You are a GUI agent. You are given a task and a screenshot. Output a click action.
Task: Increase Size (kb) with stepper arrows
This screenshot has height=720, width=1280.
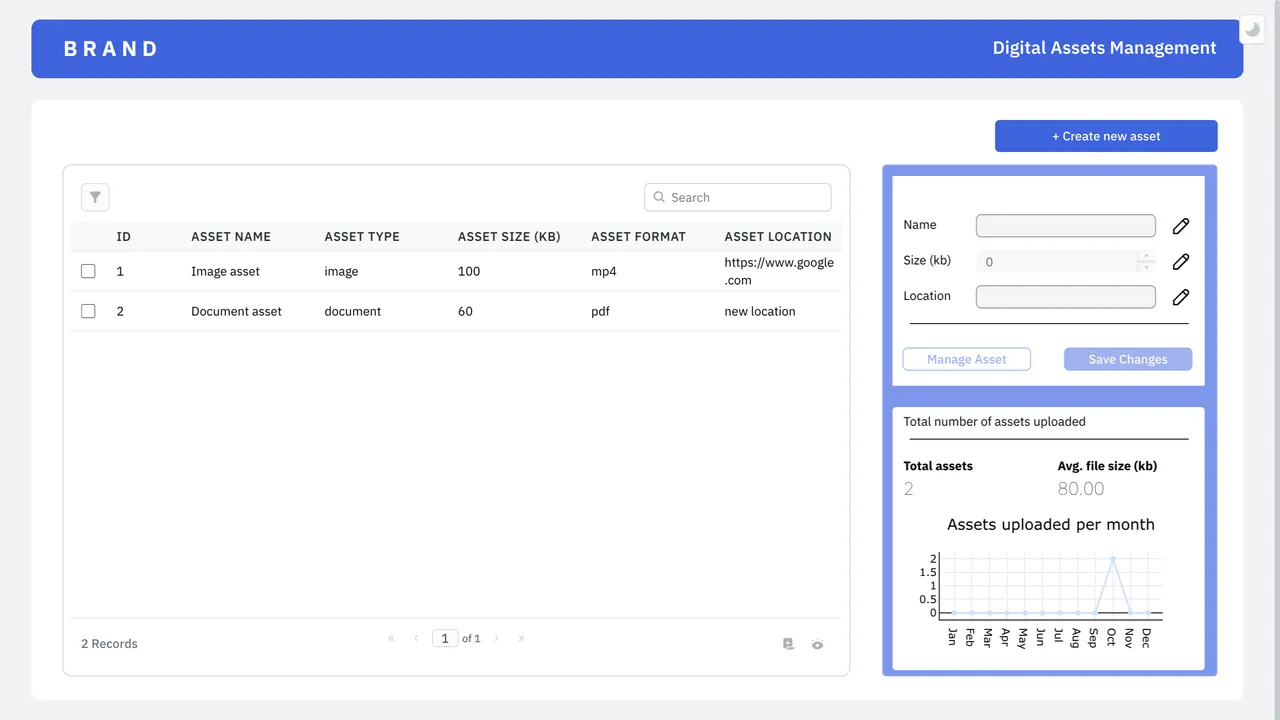[x=1146, y=255]
